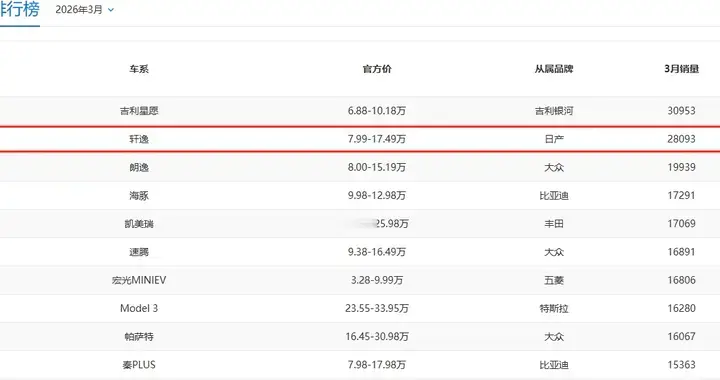Image resolution: width=720 pixels, height=380 pixels.
Task: Open the Model 3 model link
Action: pyautogui.click(x=139, y=308)
